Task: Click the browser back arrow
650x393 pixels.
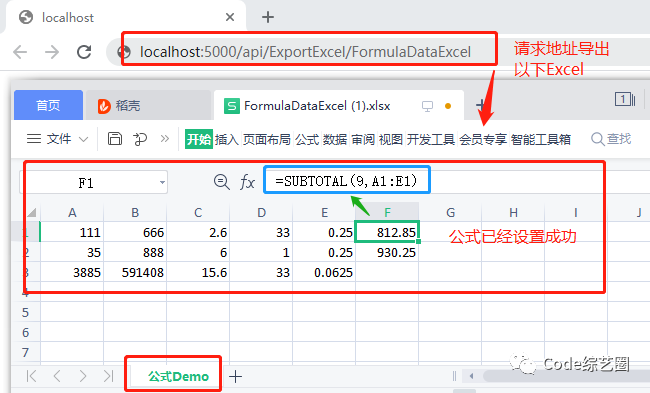Action: coord(20,52)
